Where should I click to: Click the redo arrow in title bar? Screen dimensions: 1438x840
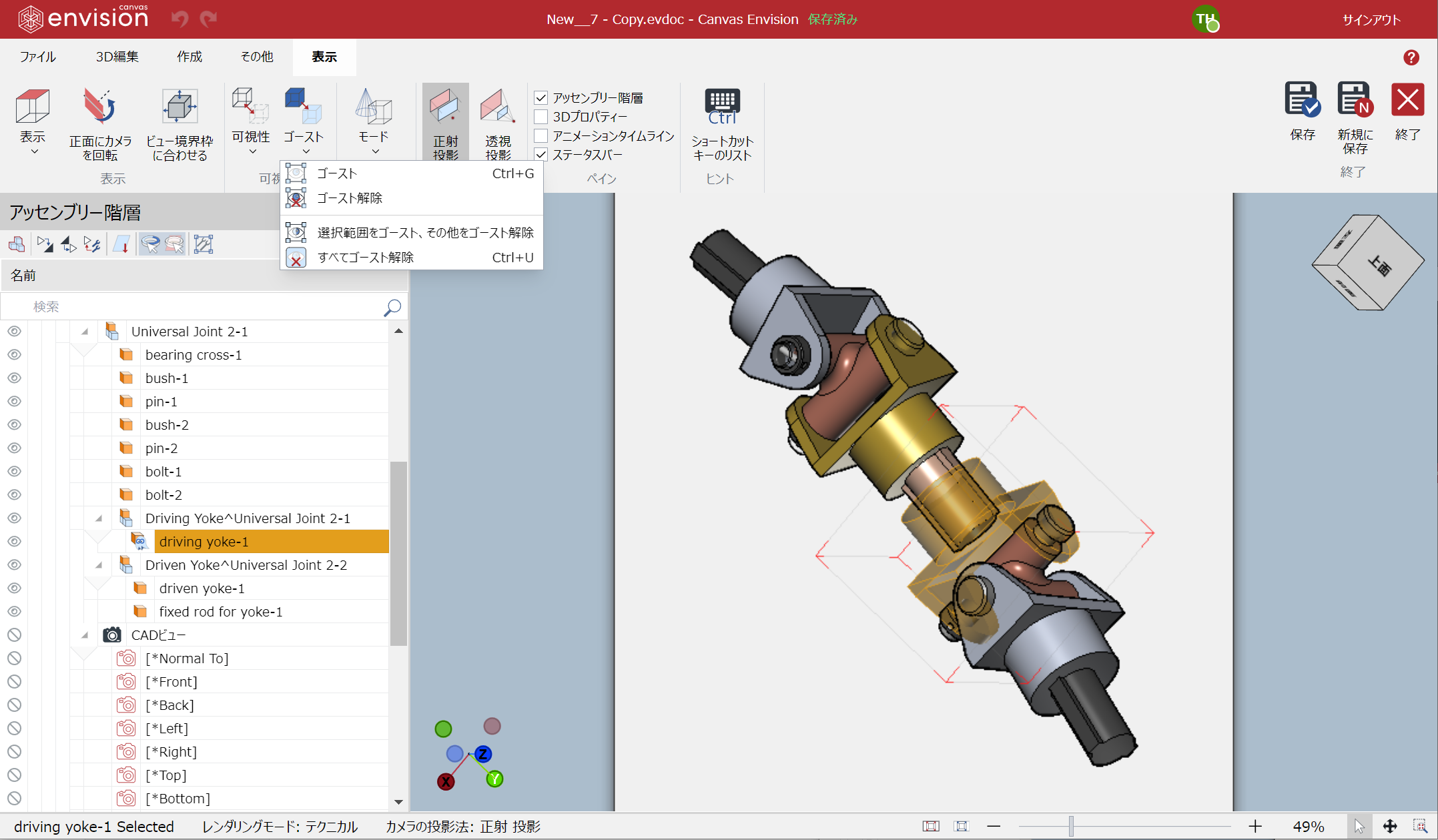[x=209, y=19]
